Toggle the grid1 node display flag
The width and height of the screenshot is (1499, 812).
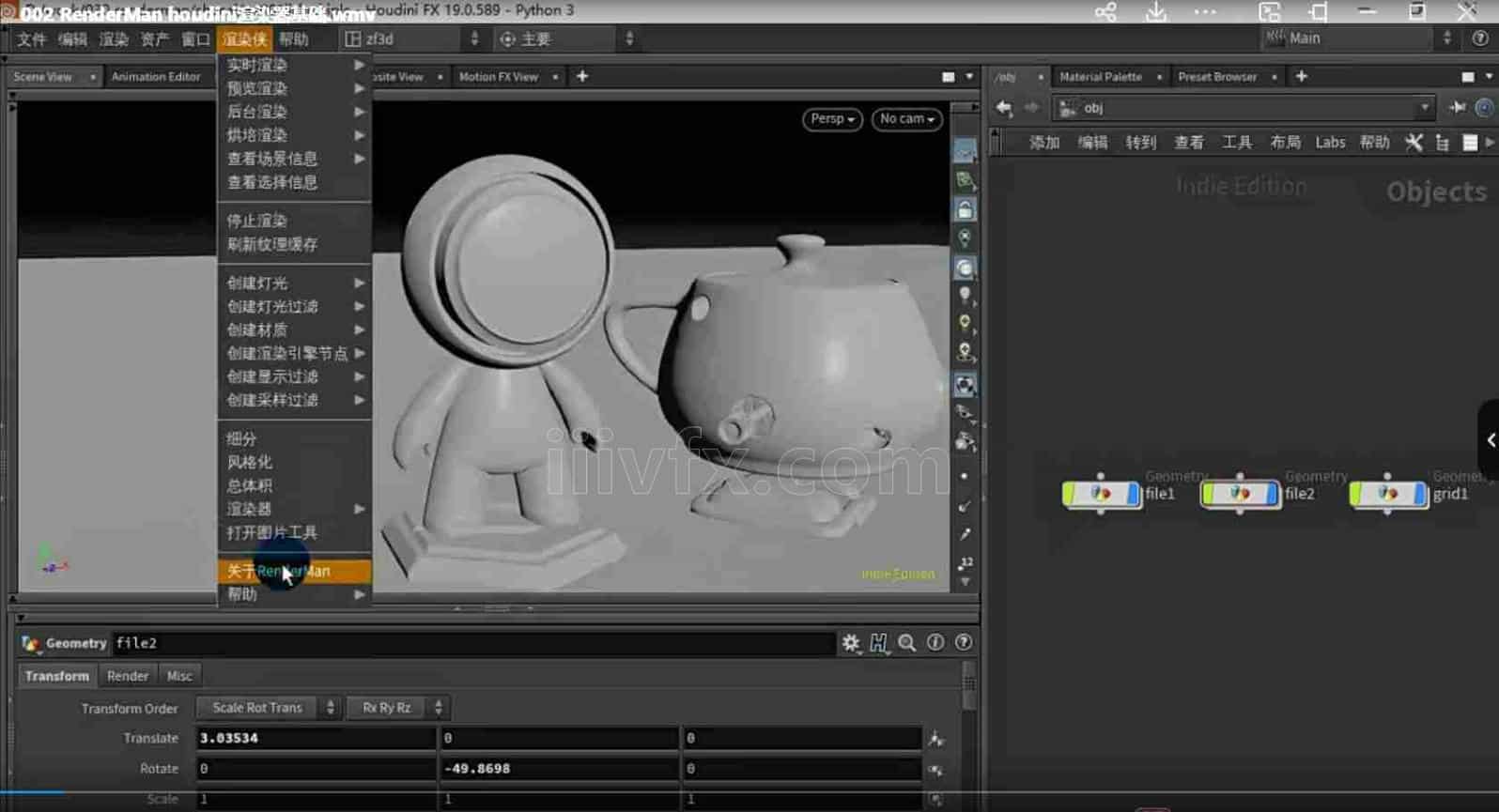[x=1420, y=493]
